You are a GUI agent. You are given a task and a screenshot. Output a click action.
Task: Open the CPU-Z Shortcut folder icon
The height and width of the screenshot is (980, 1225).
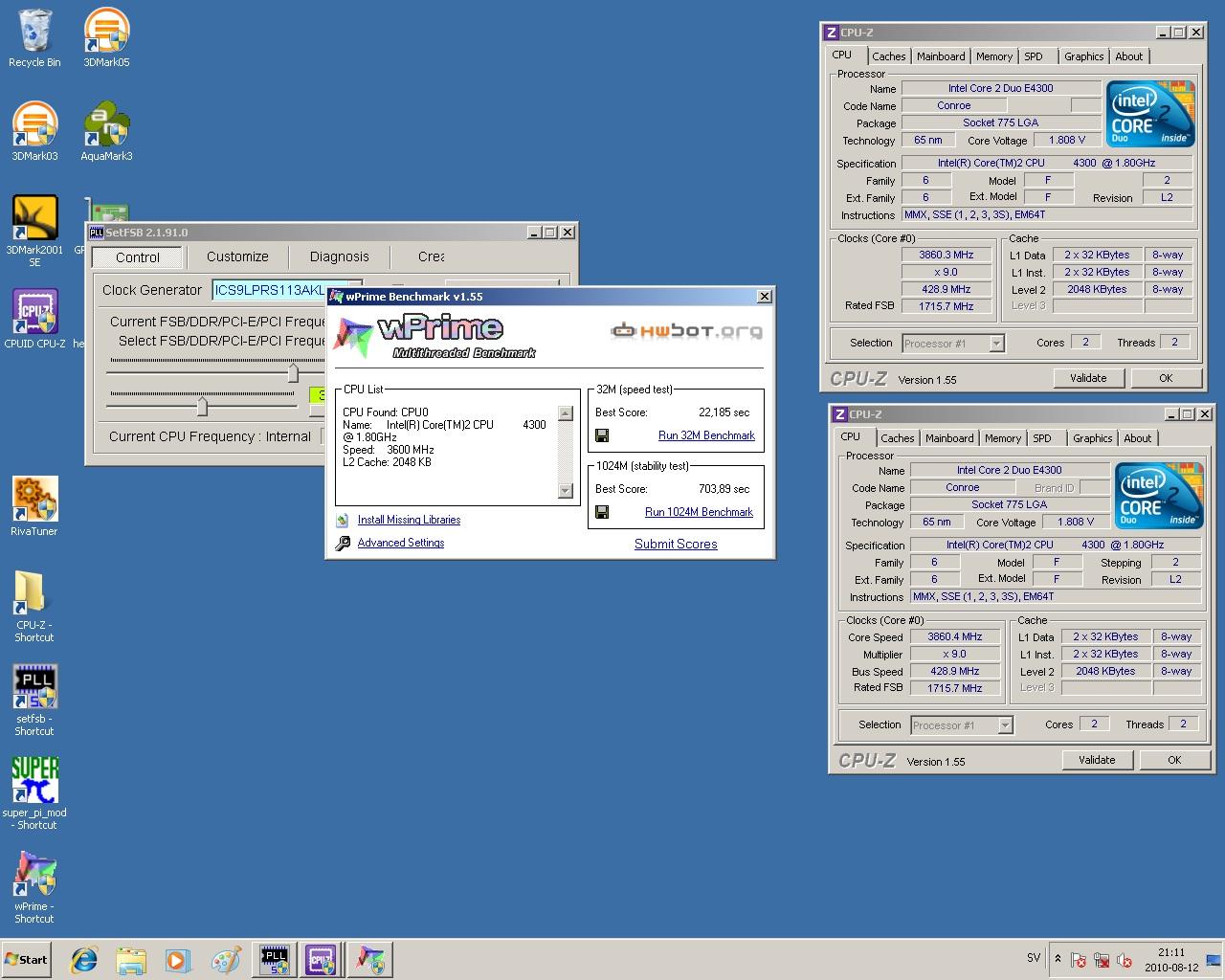[34, 607]
